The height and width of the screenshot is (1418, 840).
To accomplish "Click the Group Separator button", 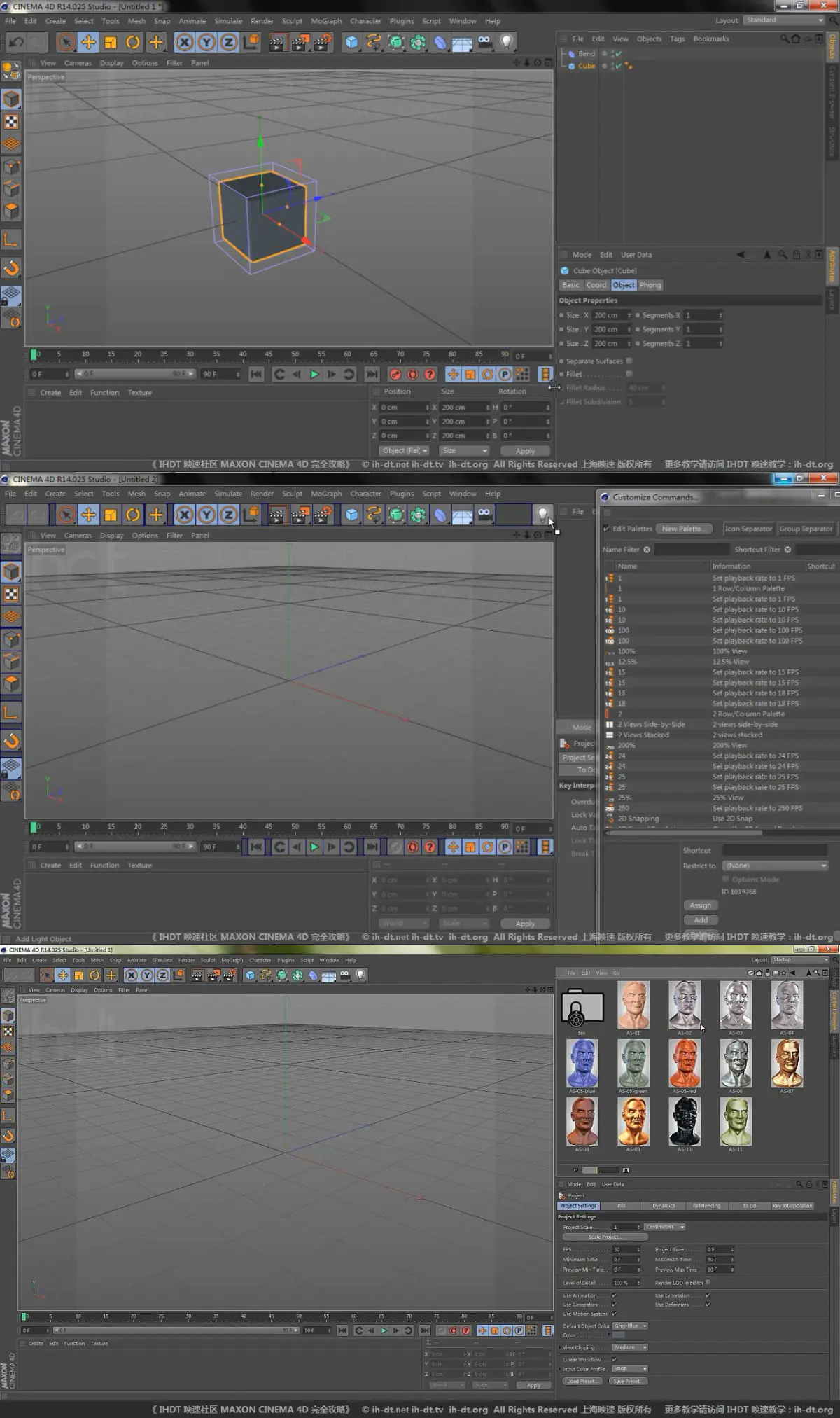I will (x=806, y=529).
